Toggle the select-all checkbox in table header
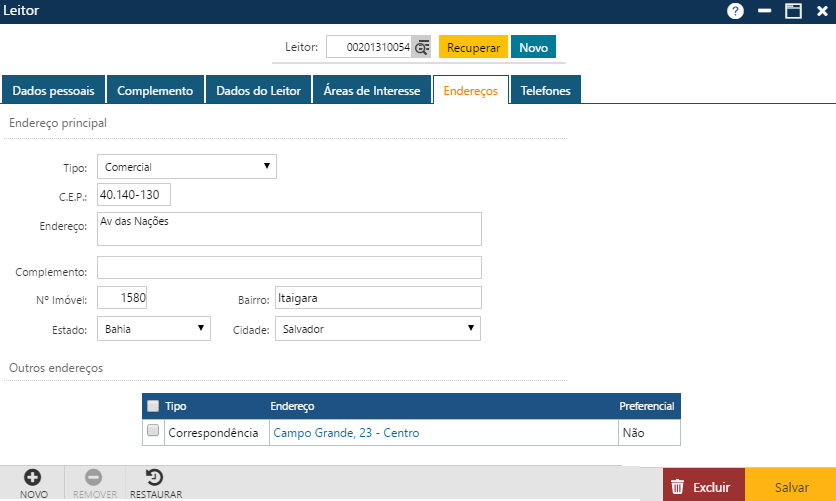Image resolution: width=836 pixels, height=501 pixels. pos(153,406)
